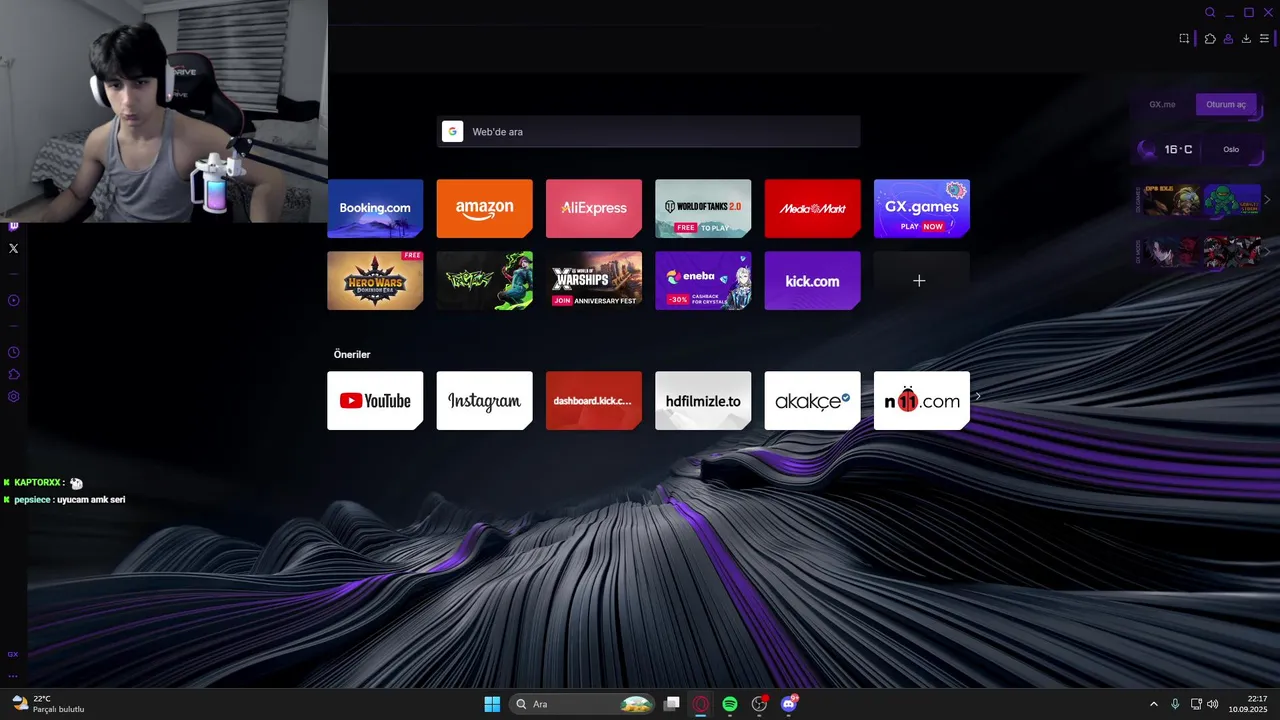Viewport: 1280px width, 720px height.
Task: Click the GX.me tab label
Action: 1162,104
